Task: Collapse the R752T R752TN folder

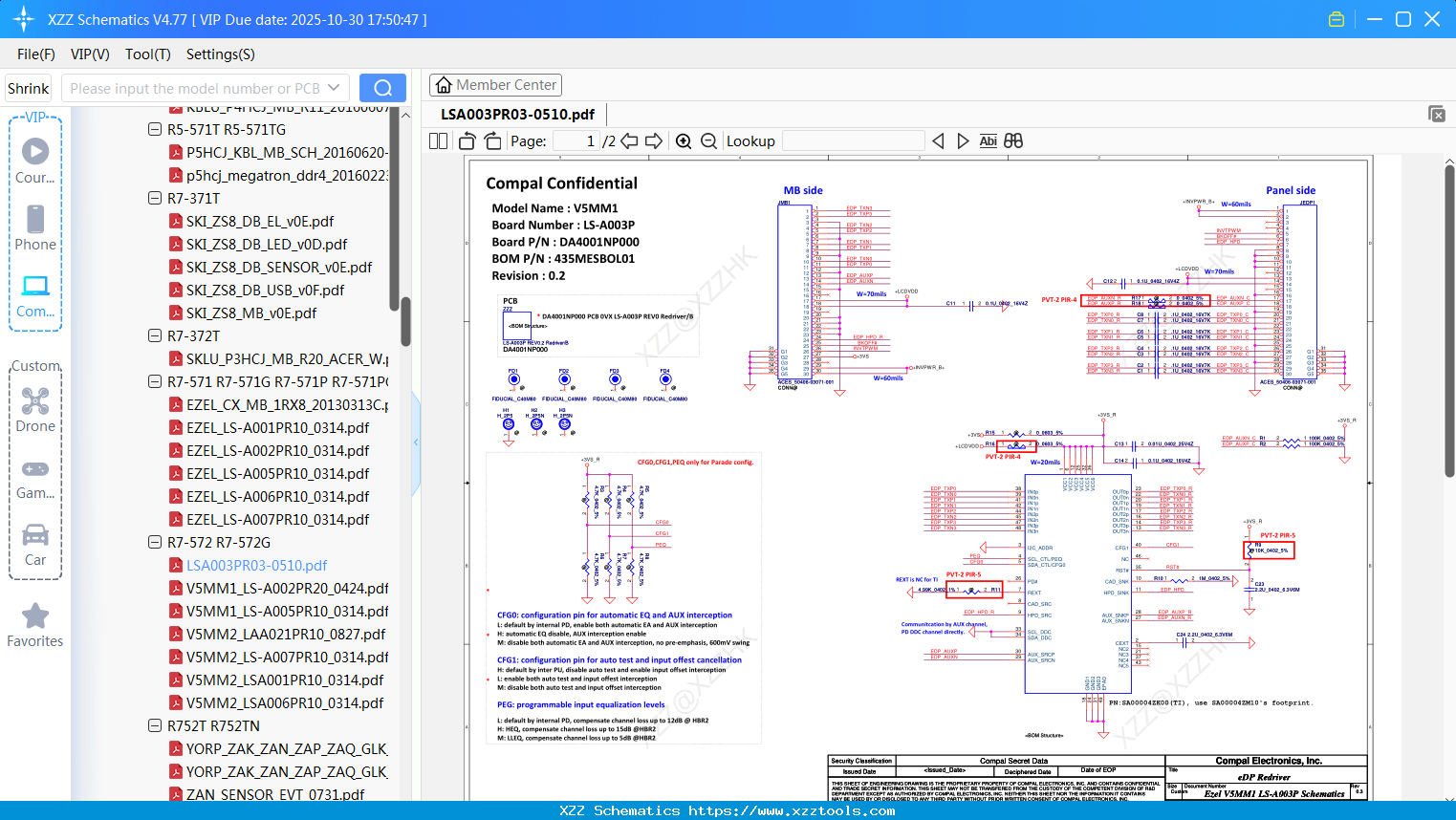Action: (155, 725)
